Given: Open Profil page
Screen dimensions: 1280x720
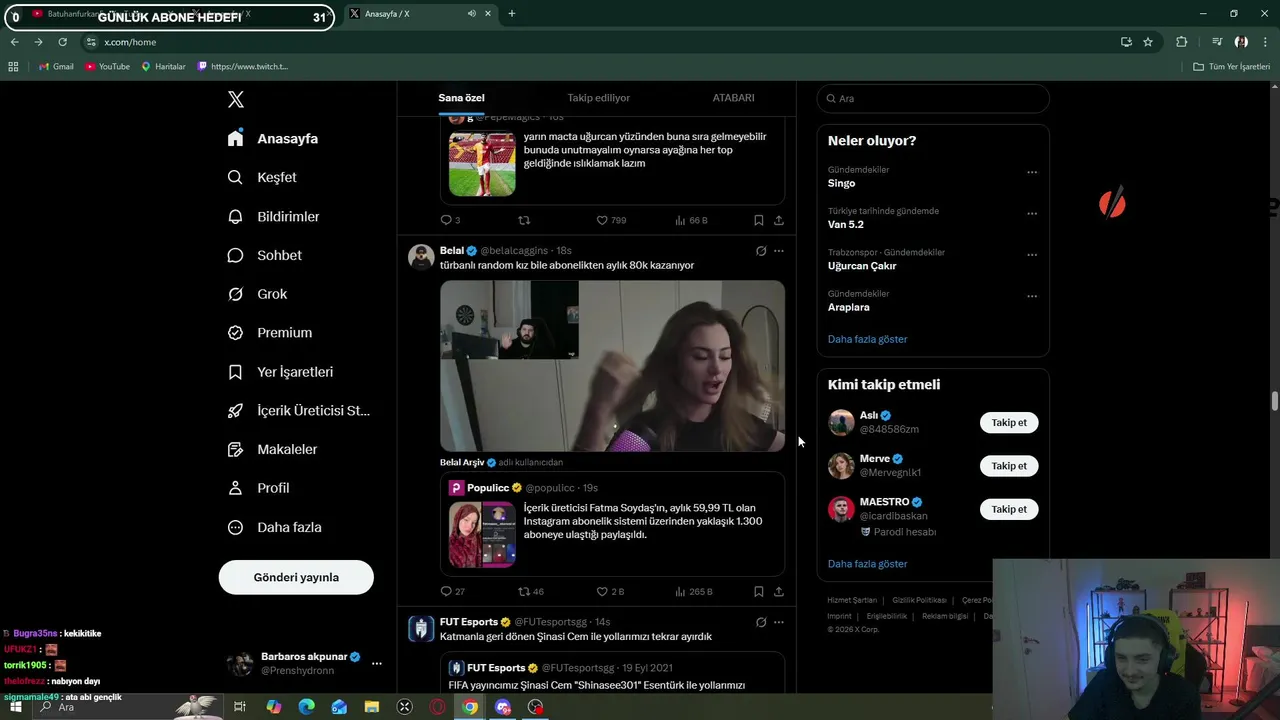Looking at the screenshot, I should [x=258, y=488].
